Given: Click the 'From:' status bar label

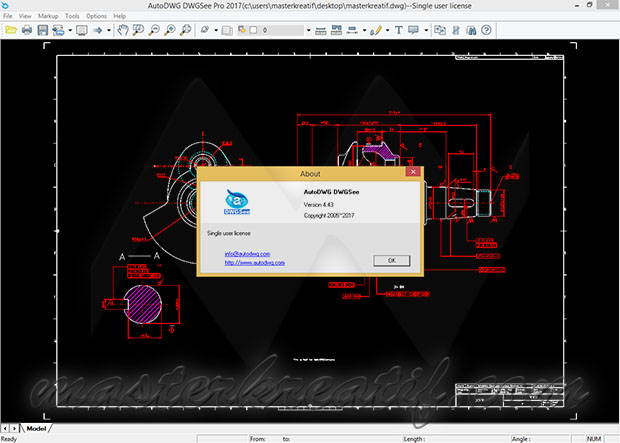Looking at the screenshot, I should (x=257, y=439).
